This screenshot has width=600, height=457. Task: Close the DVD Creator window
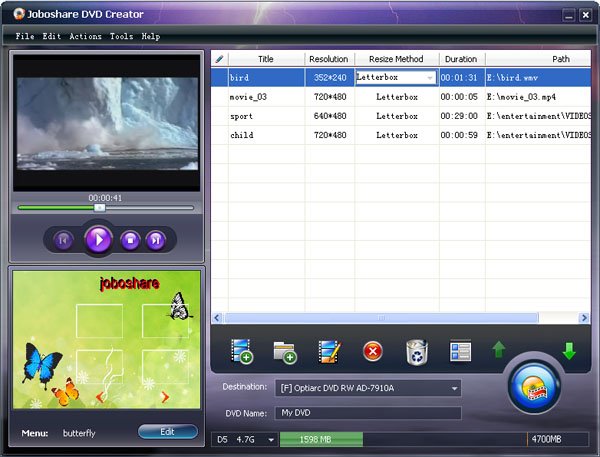(x=585, y=15)
